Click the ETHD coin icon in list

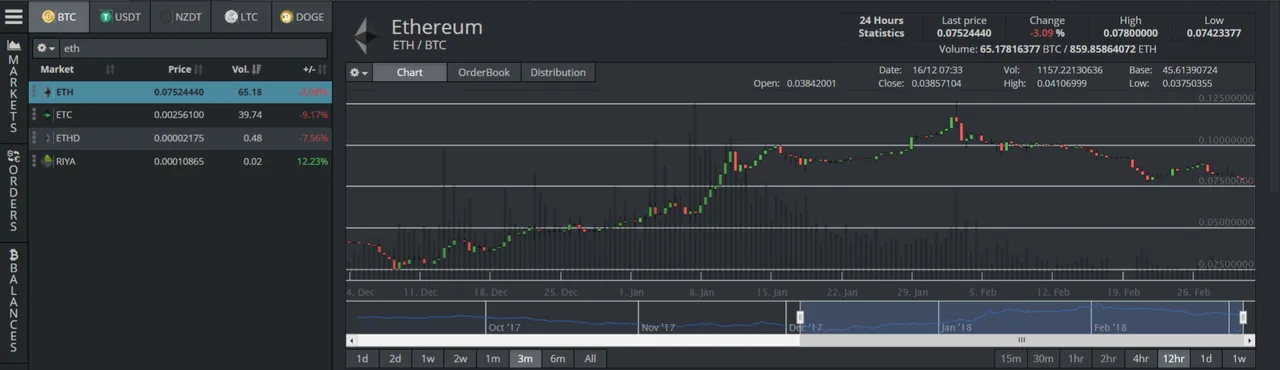pos(47,138)
